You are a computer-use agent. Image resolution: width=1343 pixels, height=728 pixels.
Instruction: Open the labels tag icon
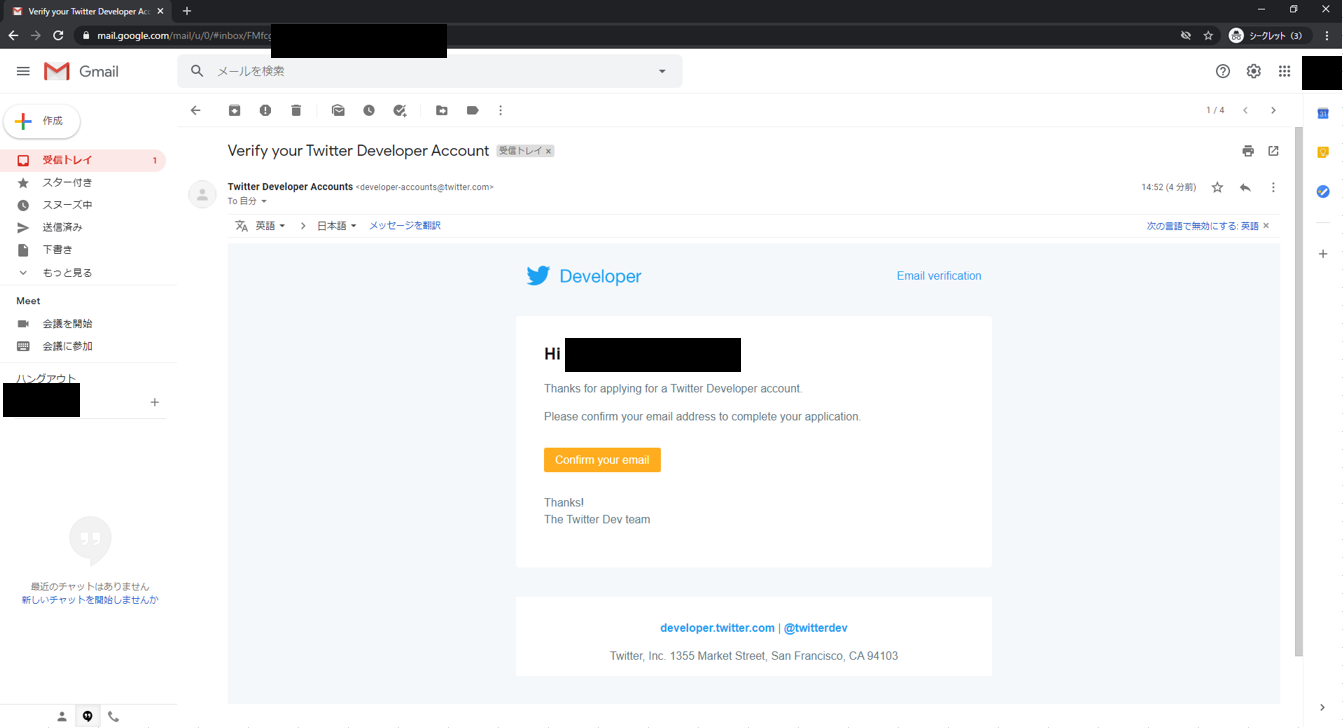click(x=473, y=110)
